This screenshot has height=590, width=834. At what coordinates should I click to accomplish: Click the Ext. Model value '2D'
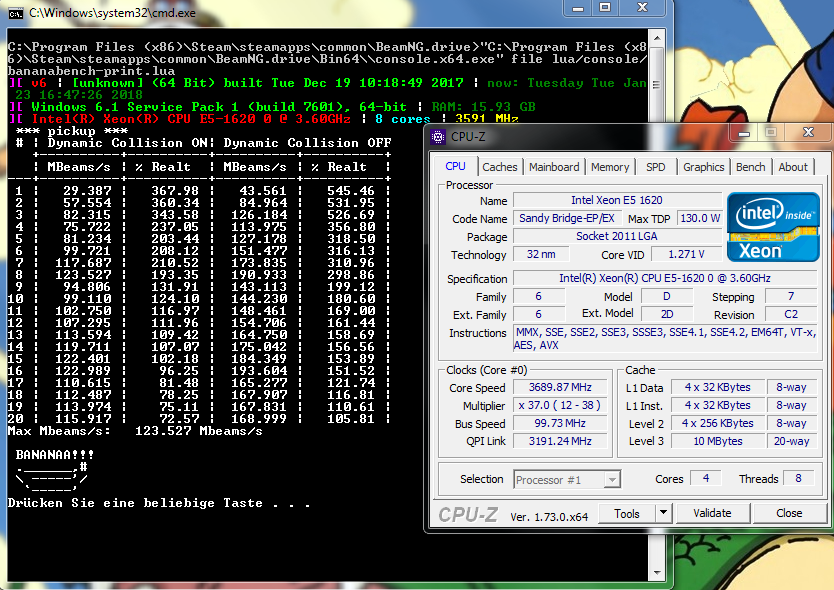[x=667, y=314]
